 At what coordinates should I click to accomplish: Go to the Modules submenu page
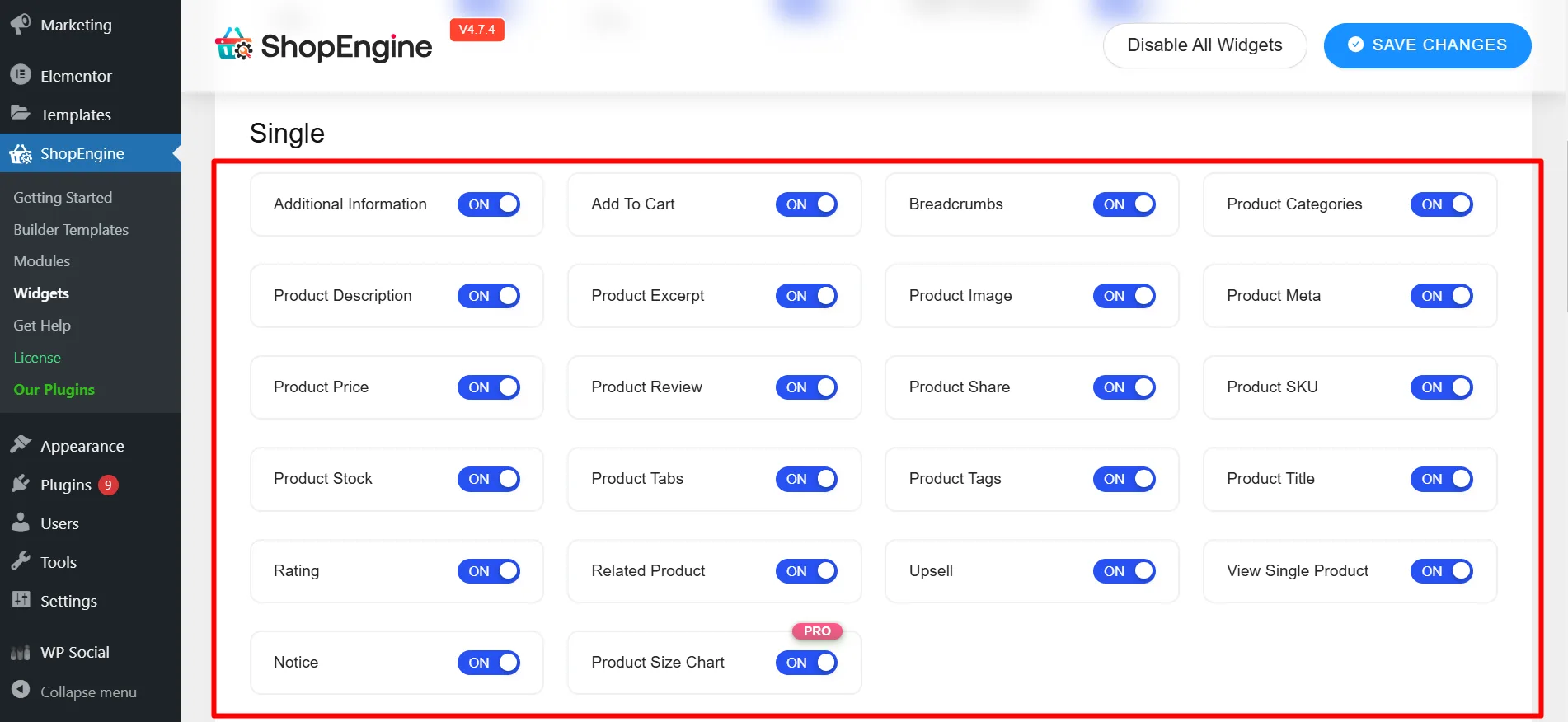[x=42, y=261]
